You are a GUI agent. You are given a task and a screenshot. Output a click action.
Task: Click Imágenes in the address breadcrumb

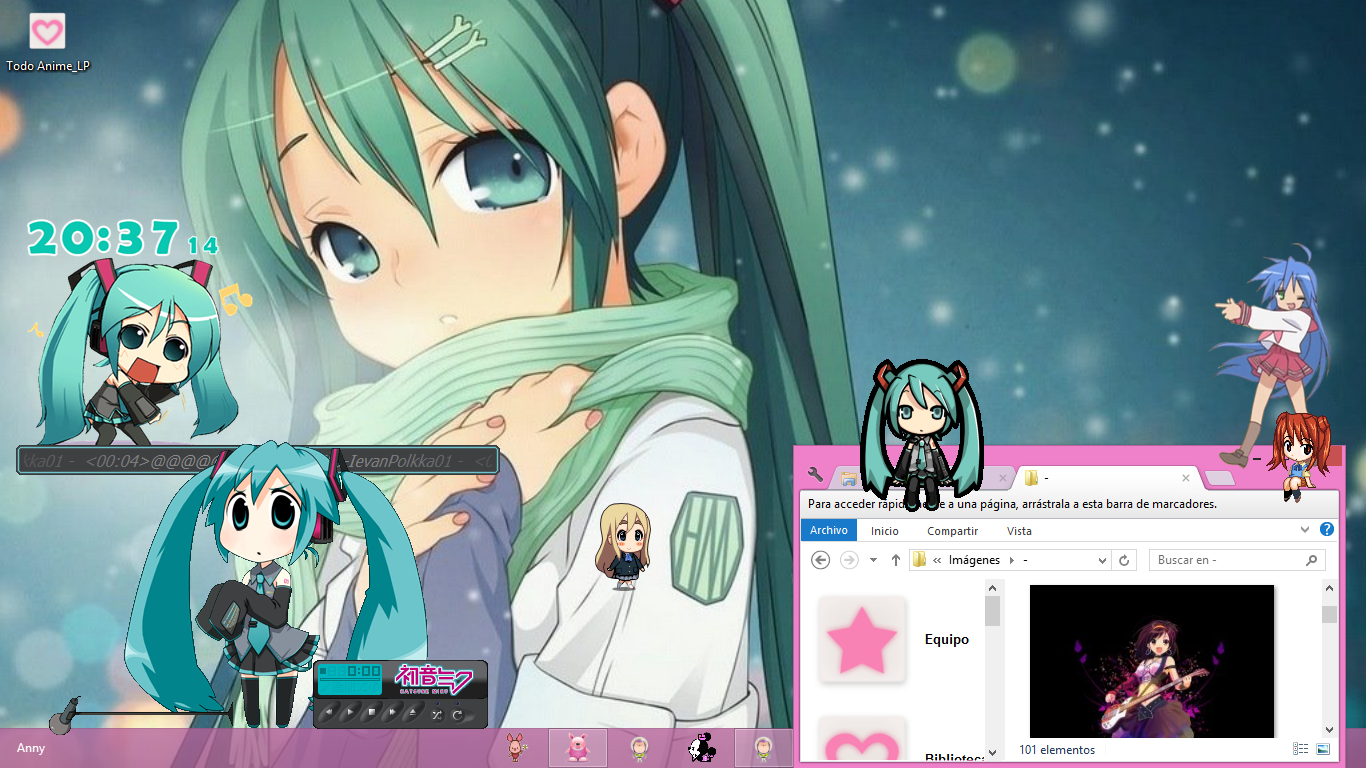click(x=974, y=560)
